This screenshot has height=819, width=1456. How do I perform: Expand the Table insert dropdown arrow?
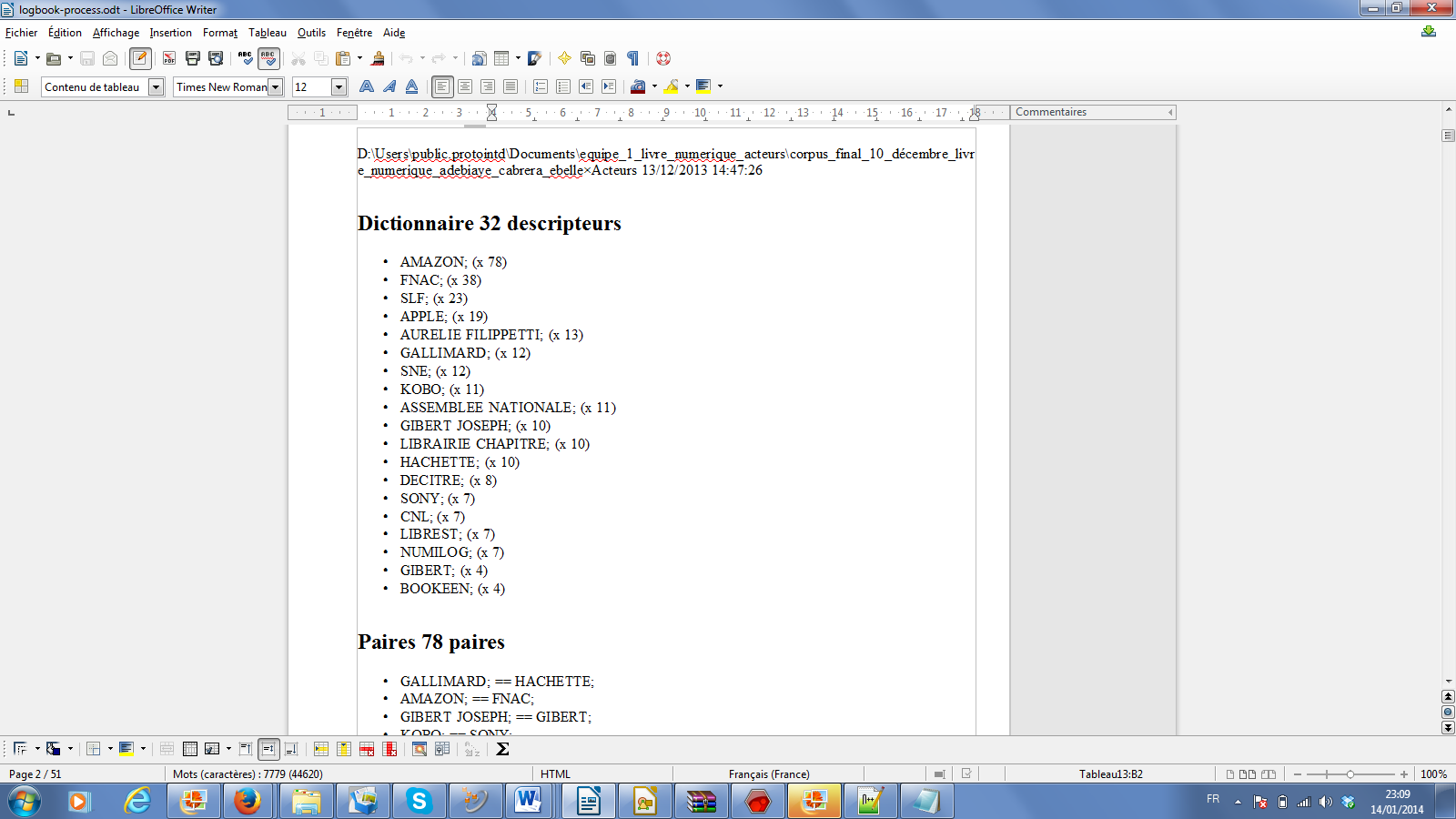coord(518,58)
